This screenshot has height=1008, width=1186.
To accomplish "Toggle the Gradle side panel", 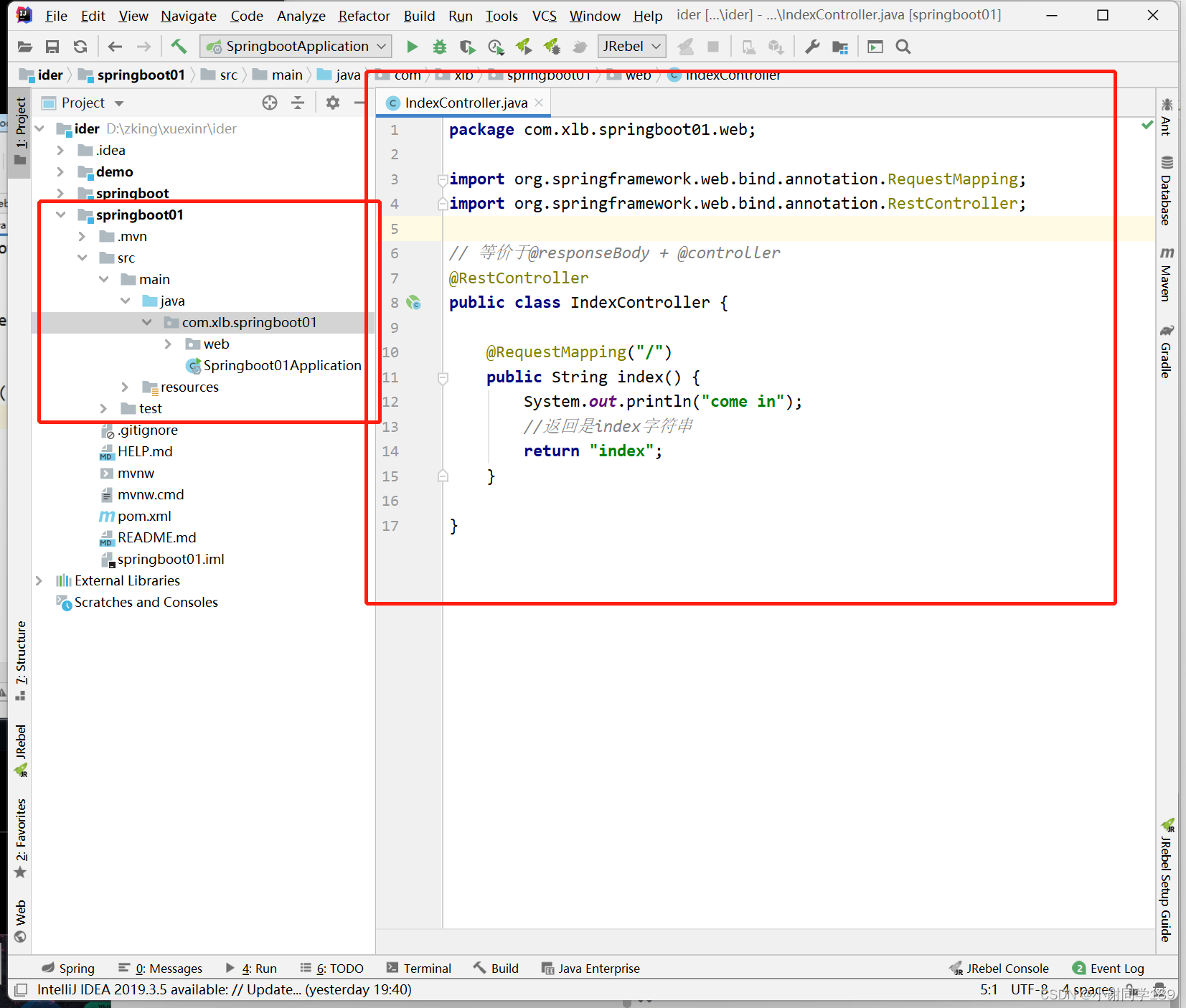I will tap(1167, 351).
